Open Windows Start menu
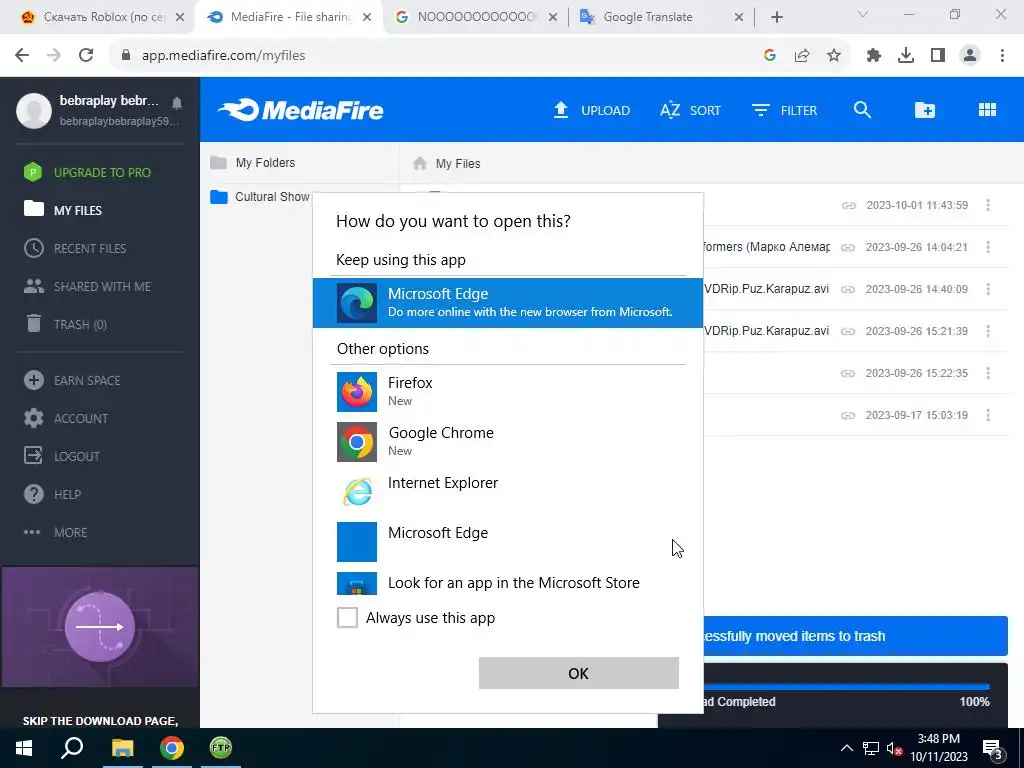Image resolution: width=1024 pixels, height=768 pixels. 24,748
